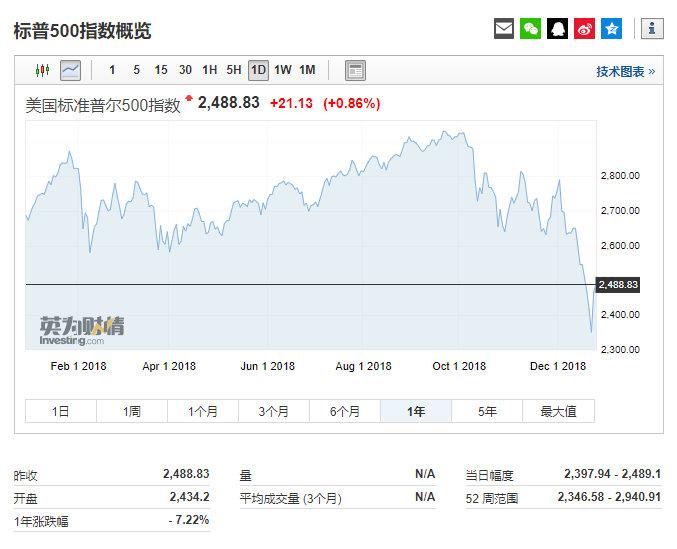Viewport: 677px width, 549px height.
Task: Share to WeChat with green icon
Action: [x=530, y=29]
